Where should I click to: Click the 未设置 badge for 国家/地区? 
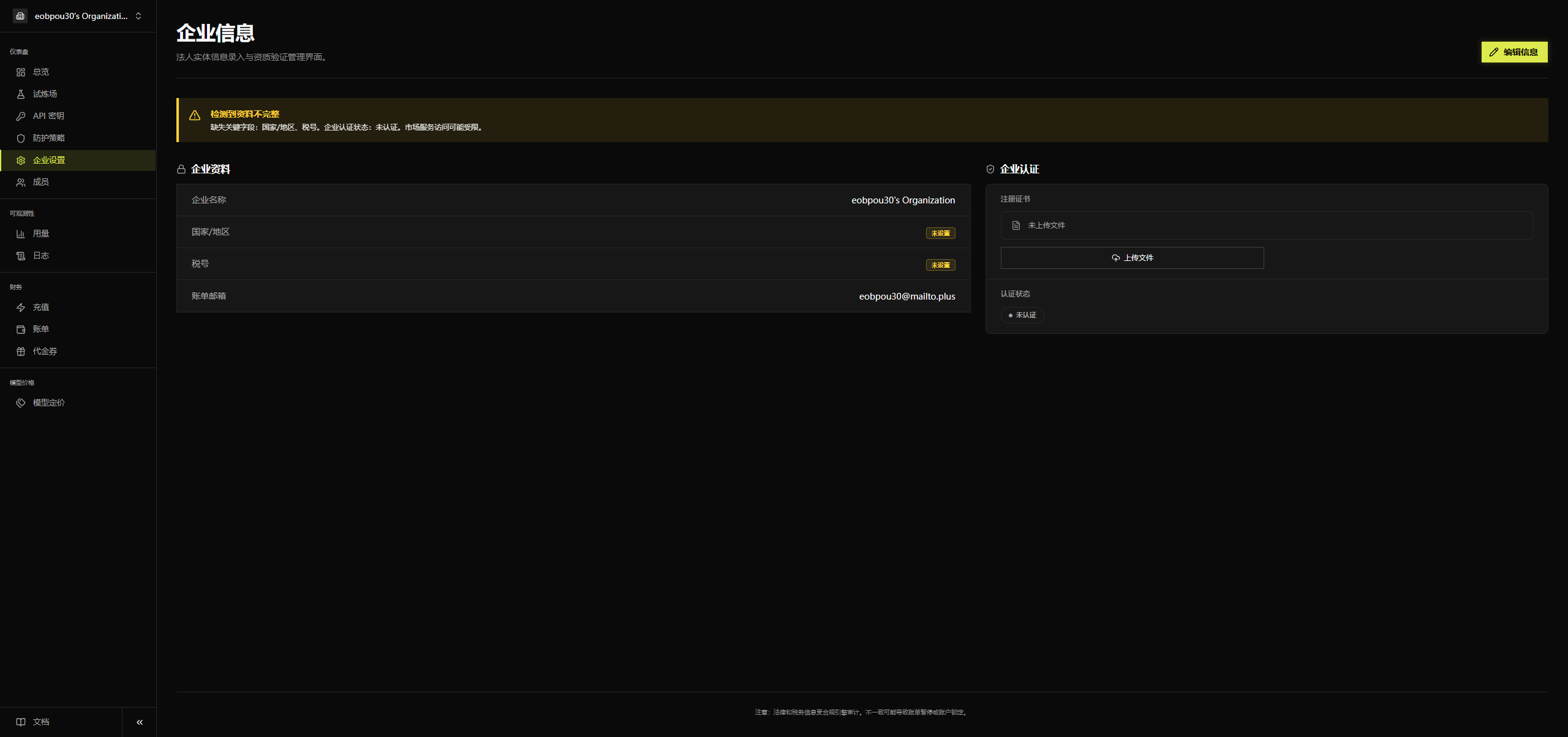tap(940, 233)
